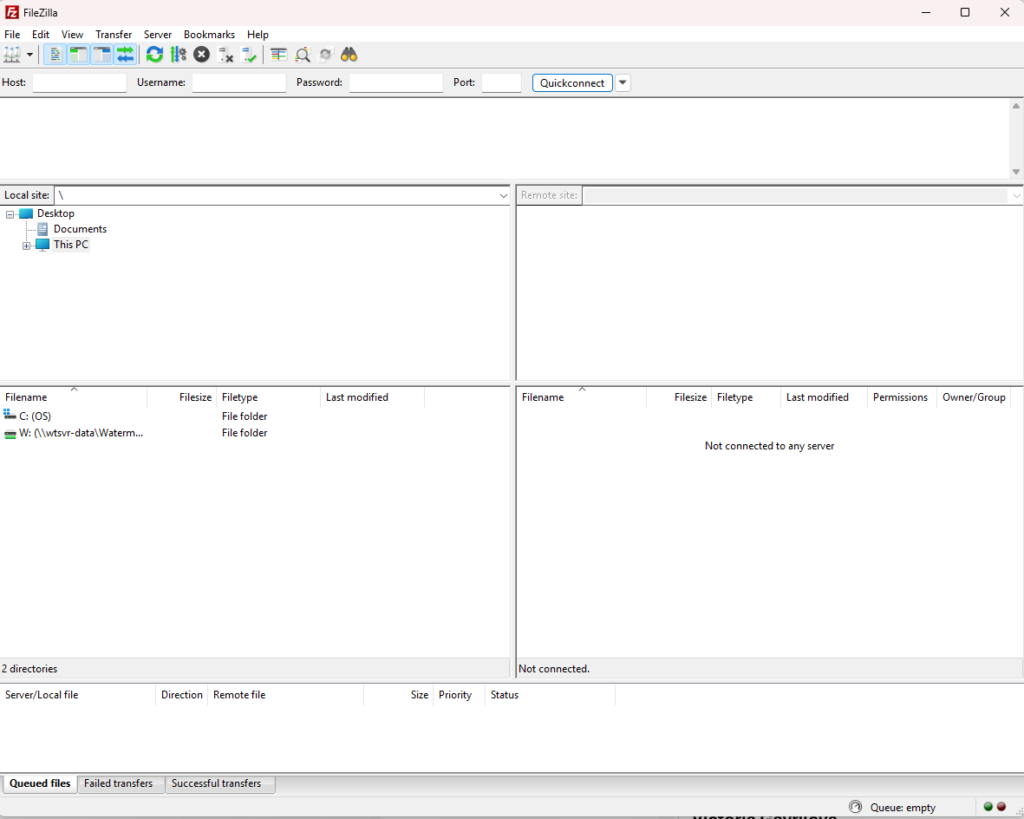Open the Local site path dropdown
The width and height of the screenshot is (1024, 819).
pos(503,195)
